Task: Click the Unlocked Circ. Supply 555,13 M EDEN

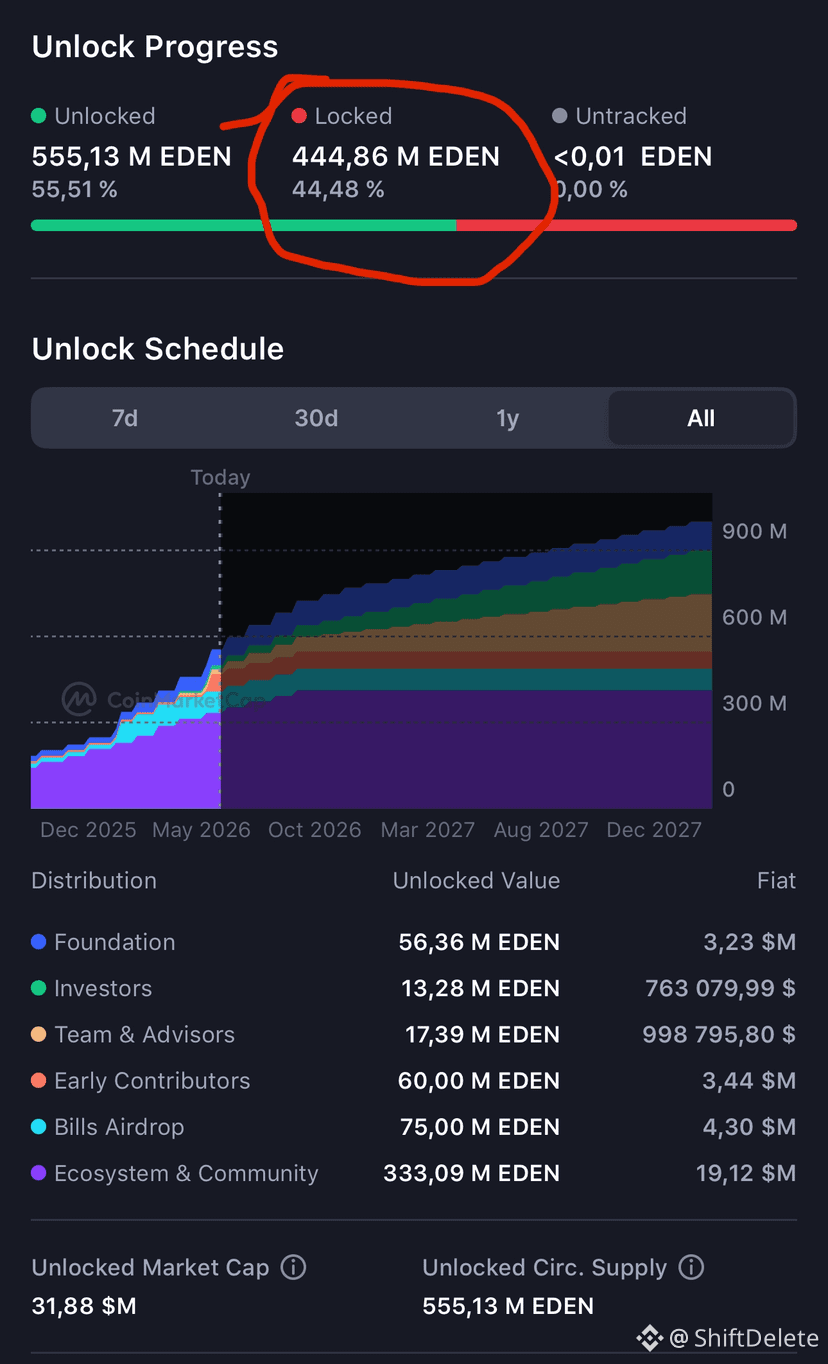Action: (508, 1306)
